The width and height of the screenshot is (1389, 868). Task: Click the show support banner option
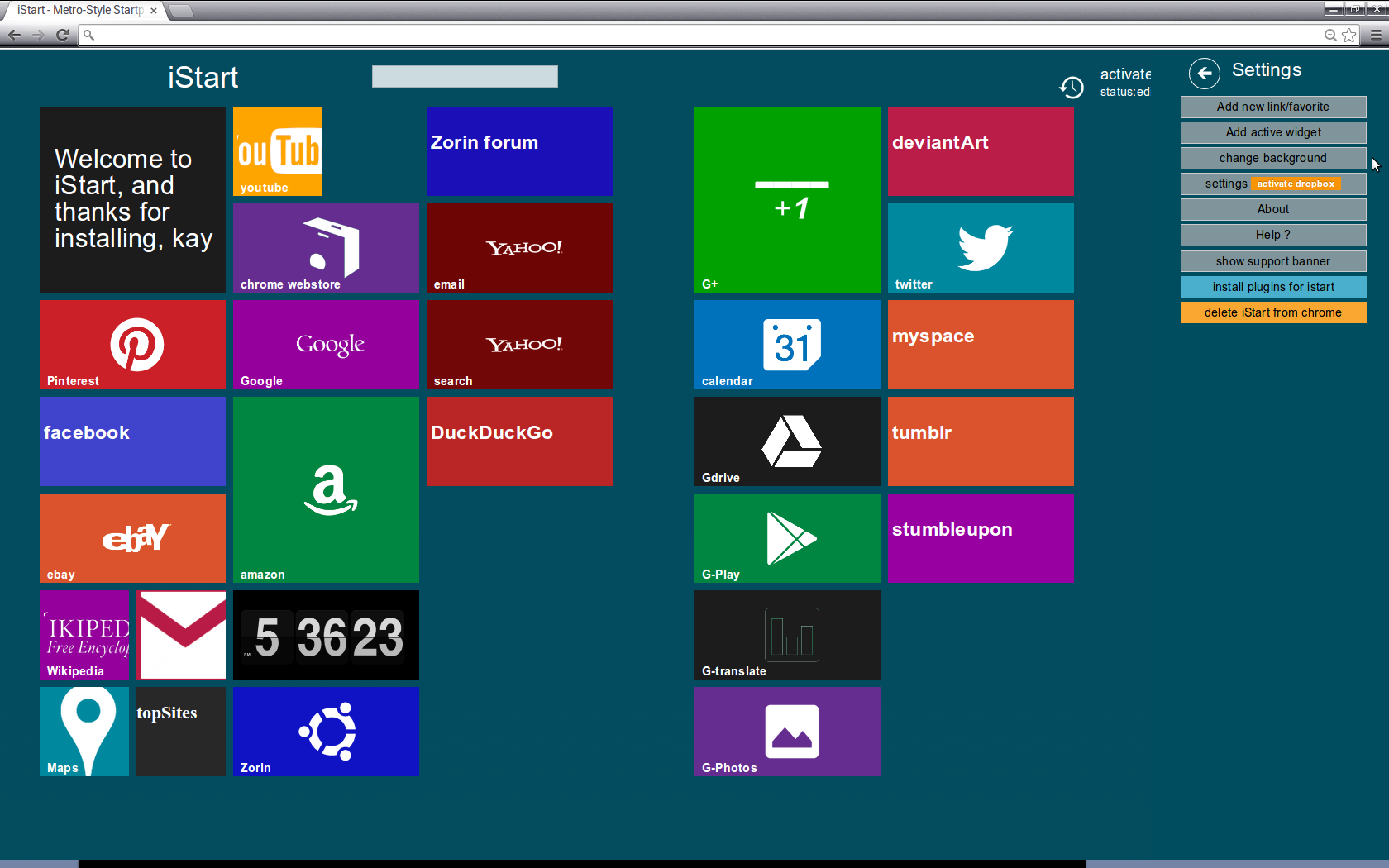click(1272, 261)
